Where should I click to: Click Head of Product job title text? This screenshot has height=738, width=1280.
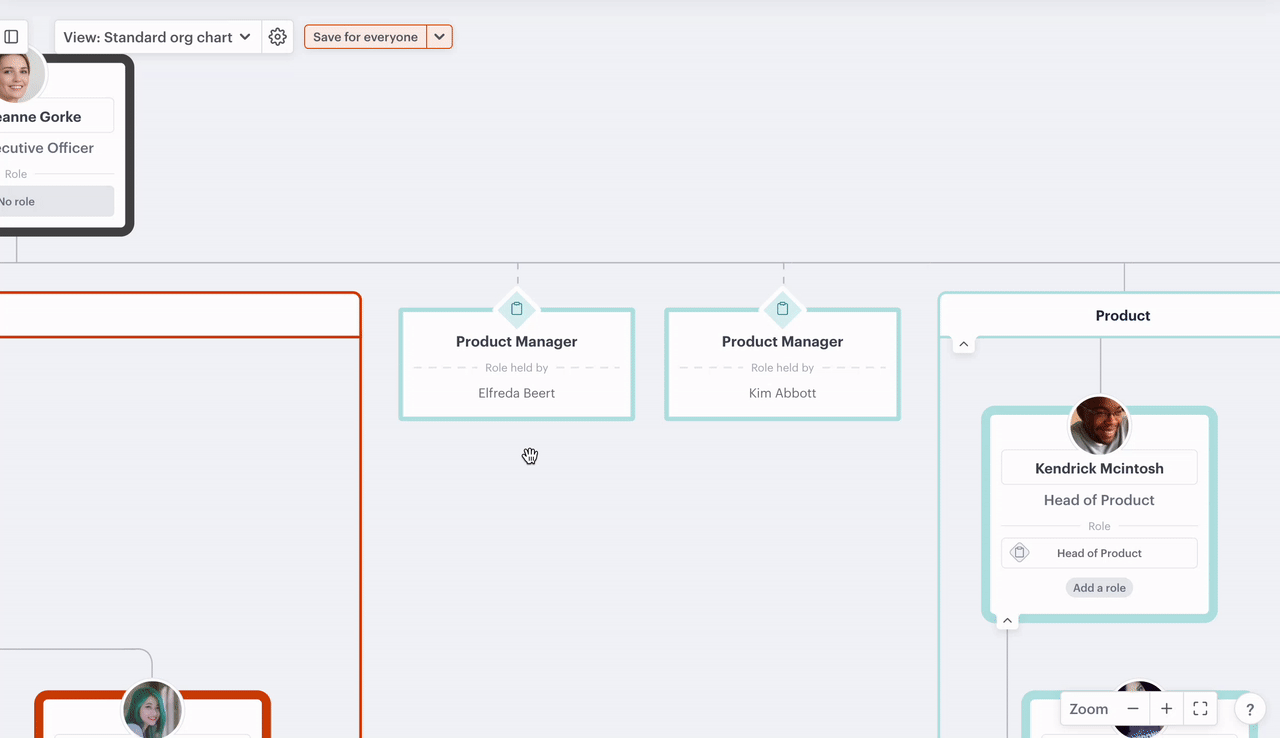coord(1099,500)
